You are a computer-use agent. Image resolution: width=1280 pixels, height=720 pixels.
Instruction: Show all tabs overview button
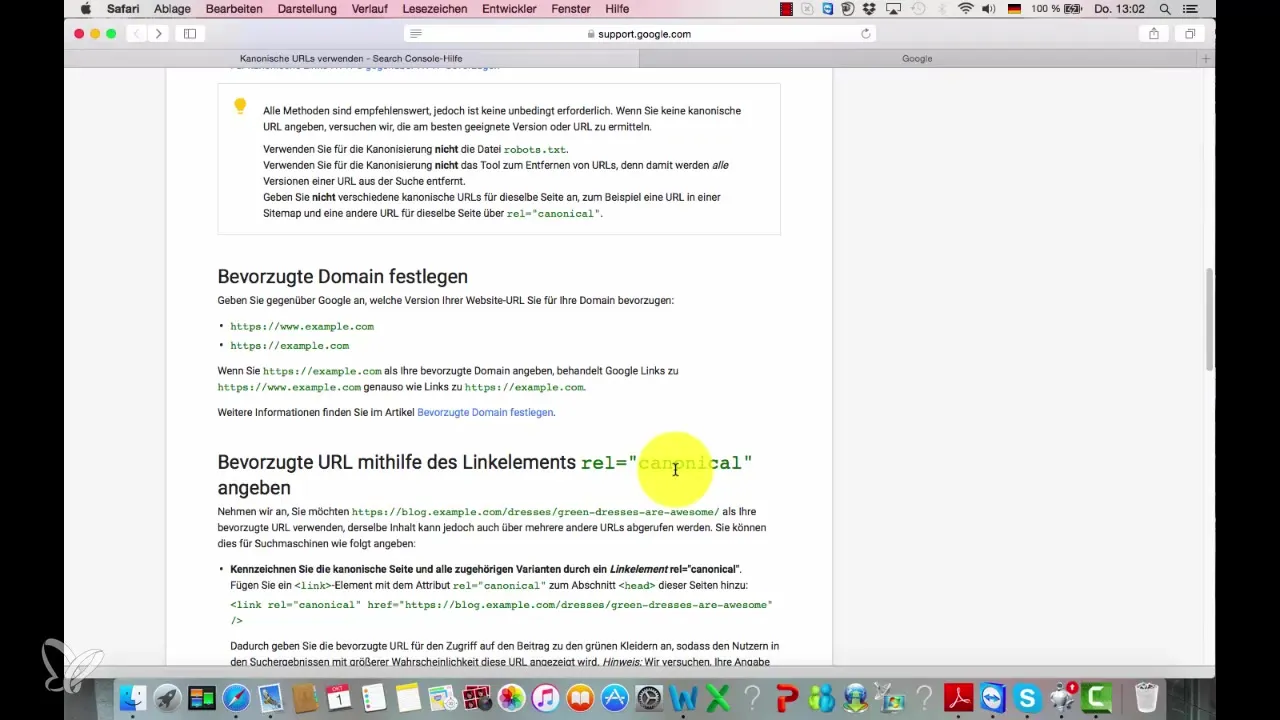(x=1190, y=34)
